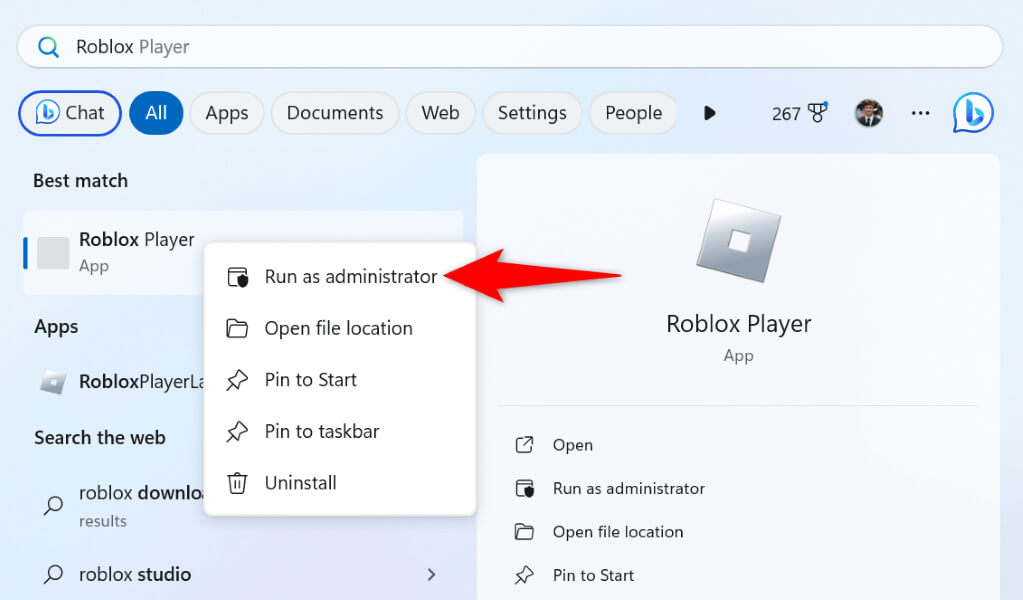
Task: Click Open file location in the details pane
Action: (x=617, y=532)
